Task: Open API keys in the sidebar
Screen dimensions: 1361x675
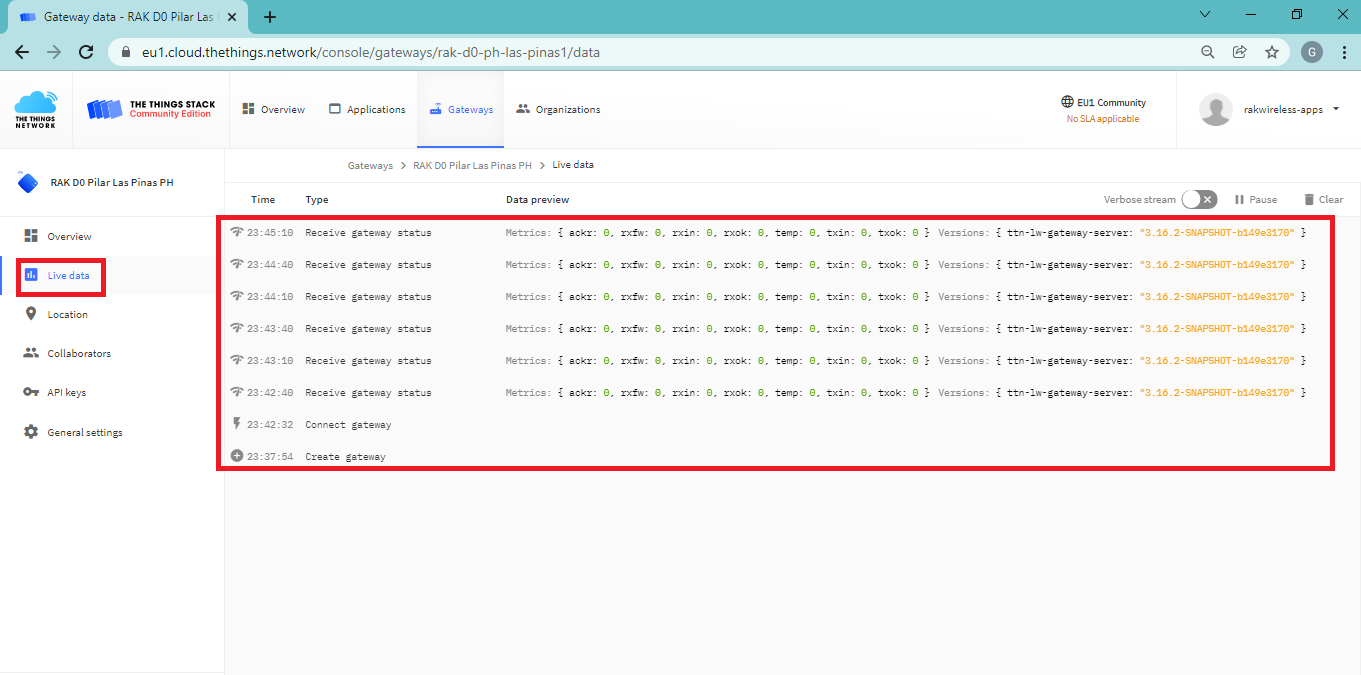Action: tap(66, 393)
